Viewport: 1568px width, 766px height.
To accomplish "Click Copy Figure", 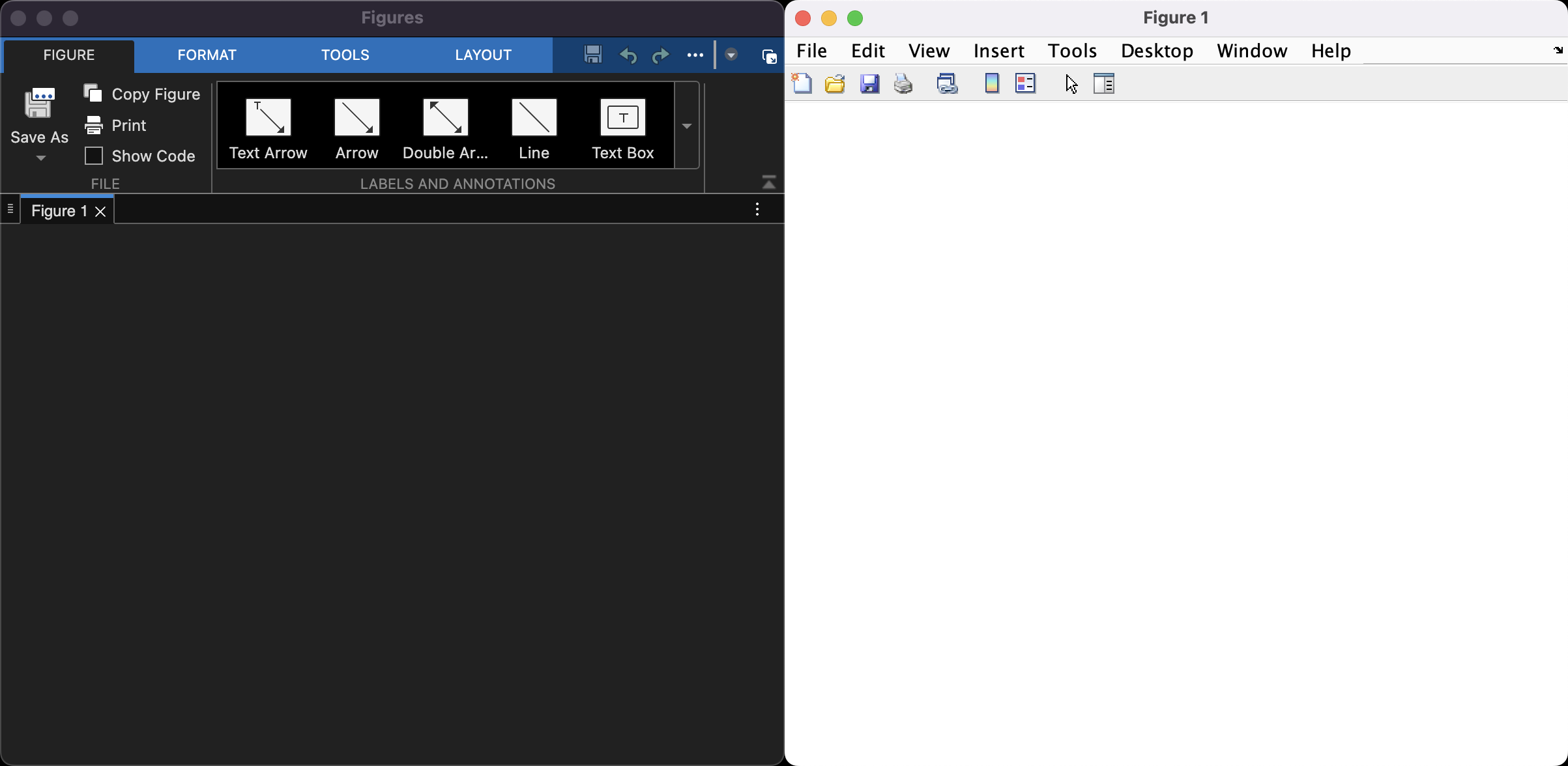I will (x=142, y=94).
